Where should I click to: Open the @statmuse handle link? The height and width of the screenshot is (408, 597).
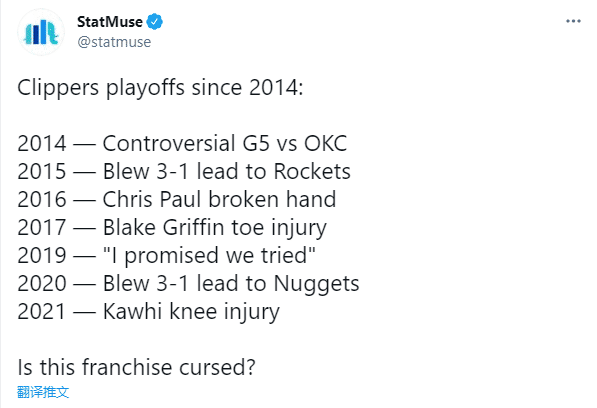(x=114, y=41)
